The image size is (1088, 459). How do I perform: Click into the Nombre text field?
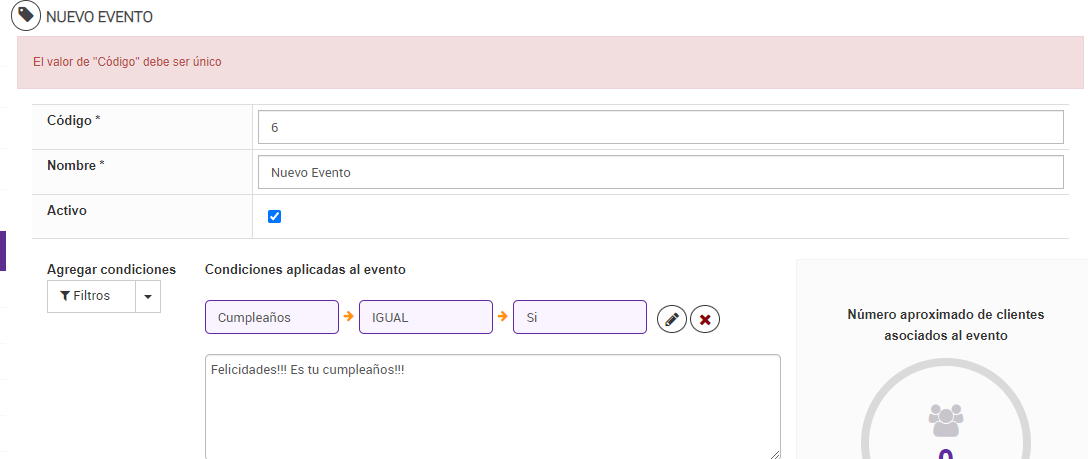(x=660, y=172)
